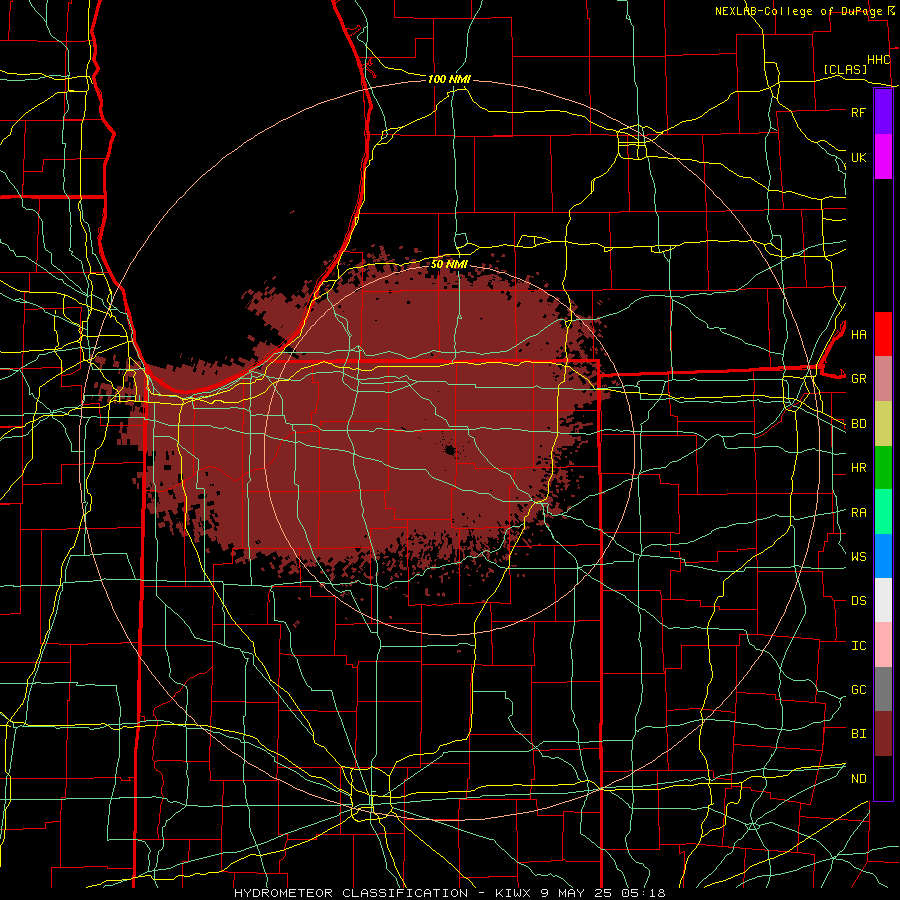This screenshot has width=900, height=900.
Task: Click the UK magenta legend swatch
Action: coord(883,157)
